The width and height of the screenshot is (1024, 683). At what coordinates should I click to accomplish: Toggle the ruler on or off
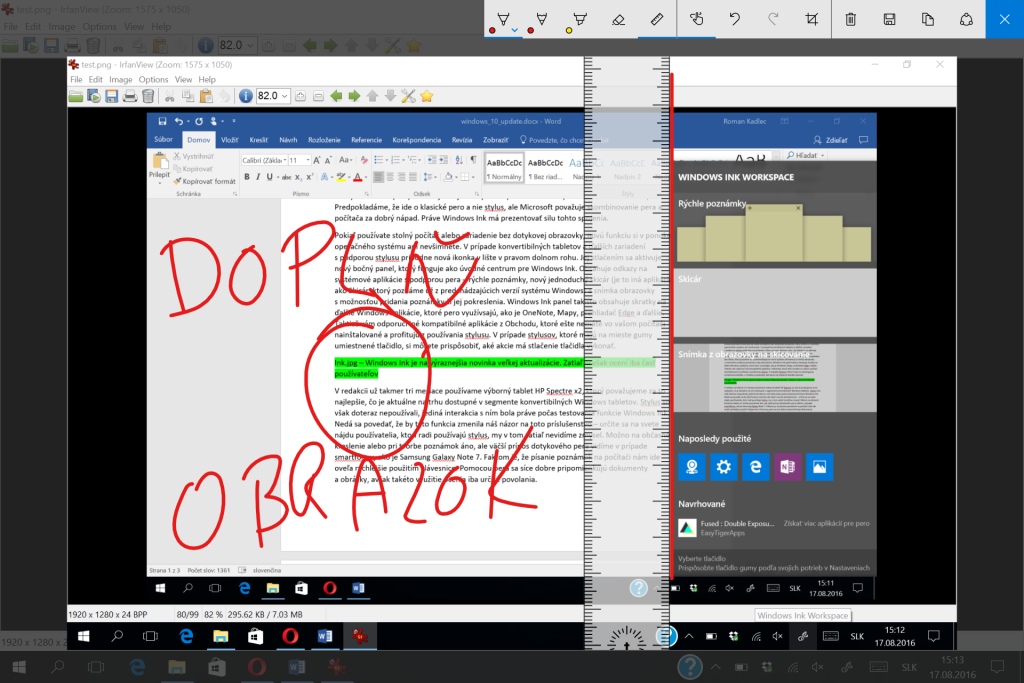click(656, 18)
